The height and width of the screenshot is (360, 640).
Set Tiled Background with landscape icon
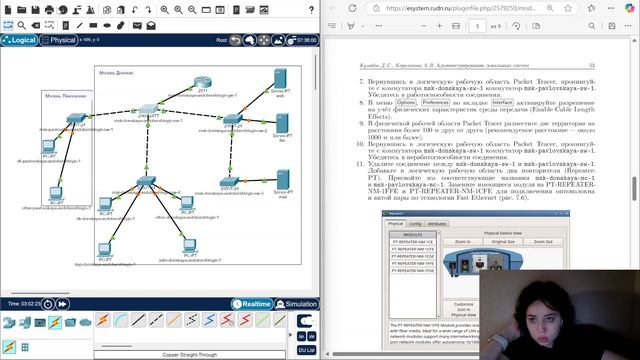(x=278, y=40)
